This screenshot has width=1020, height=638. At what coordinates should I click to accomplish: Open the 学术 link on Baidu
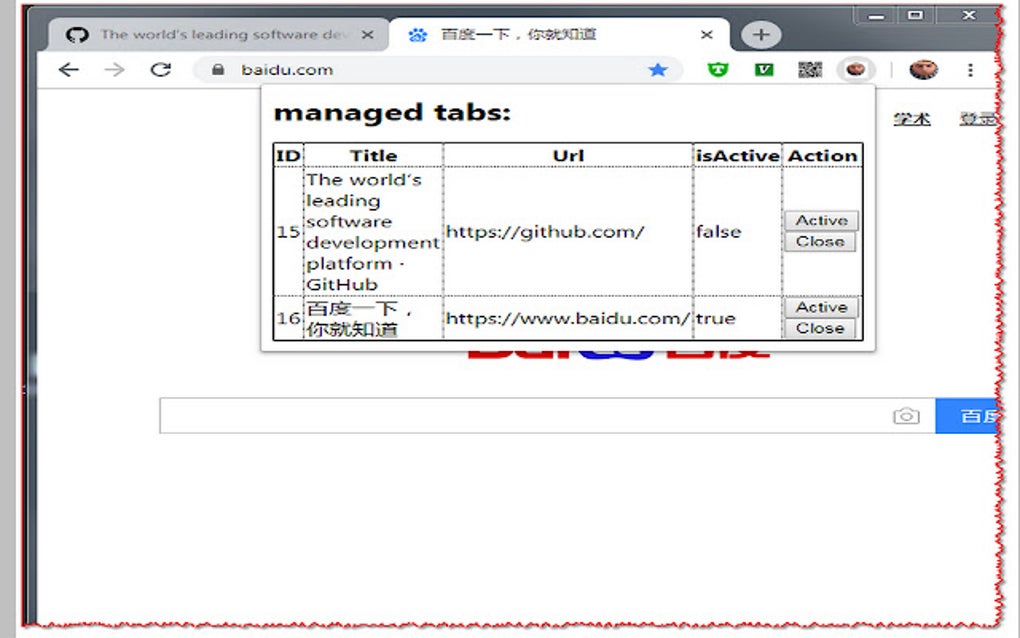(911, 117)
